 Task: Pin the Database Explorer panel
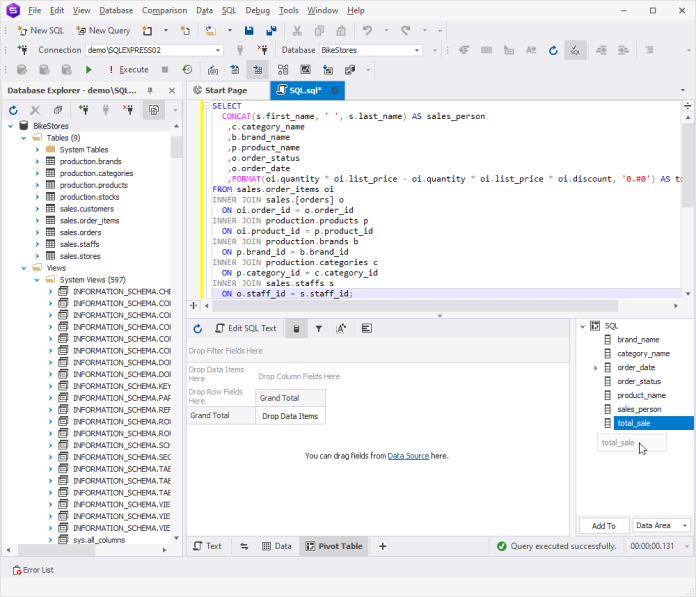coord(151,90)
